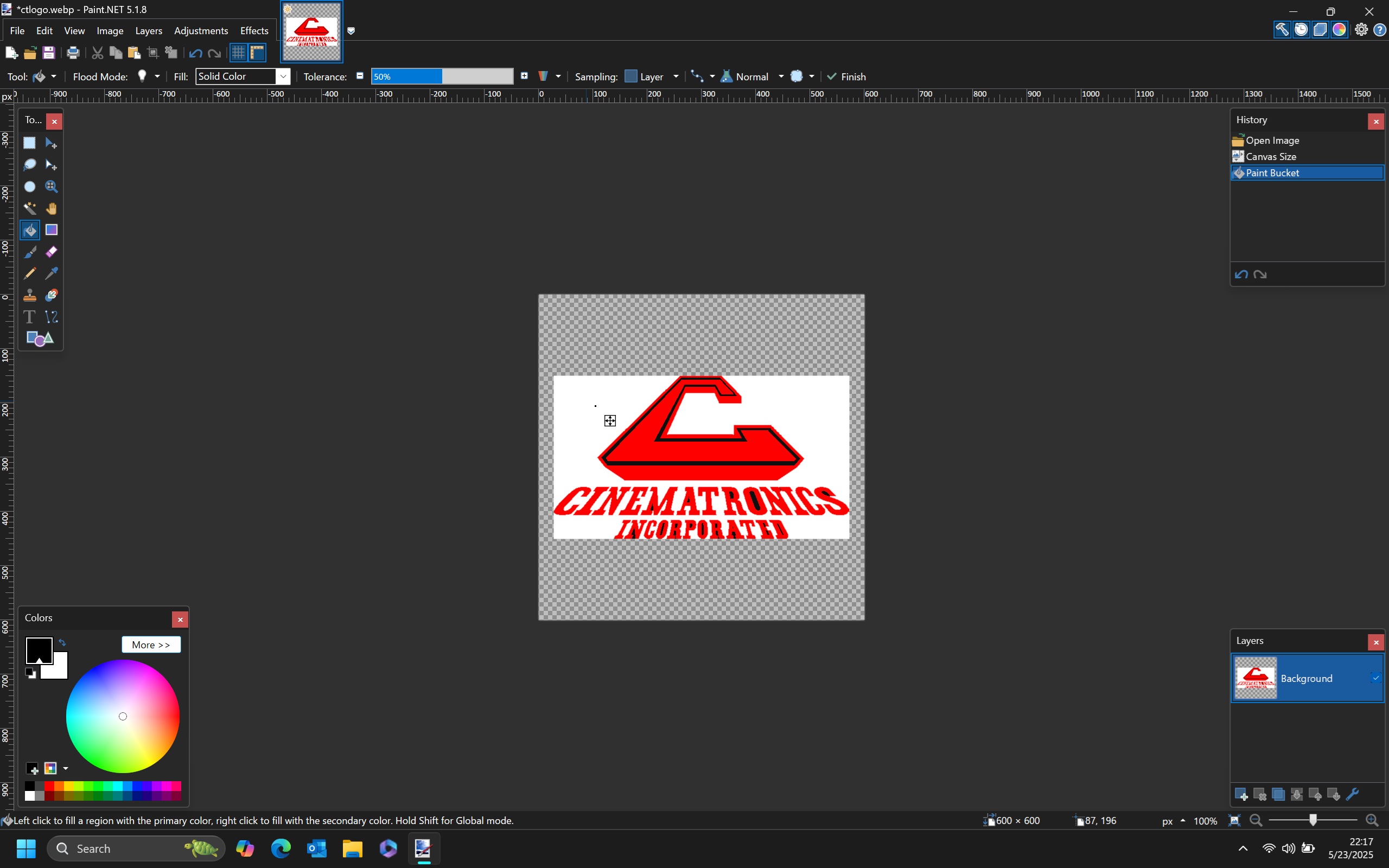
Task: Select the Clone Stamp tool
Action: pyautogui.click(x=29, y=295)
